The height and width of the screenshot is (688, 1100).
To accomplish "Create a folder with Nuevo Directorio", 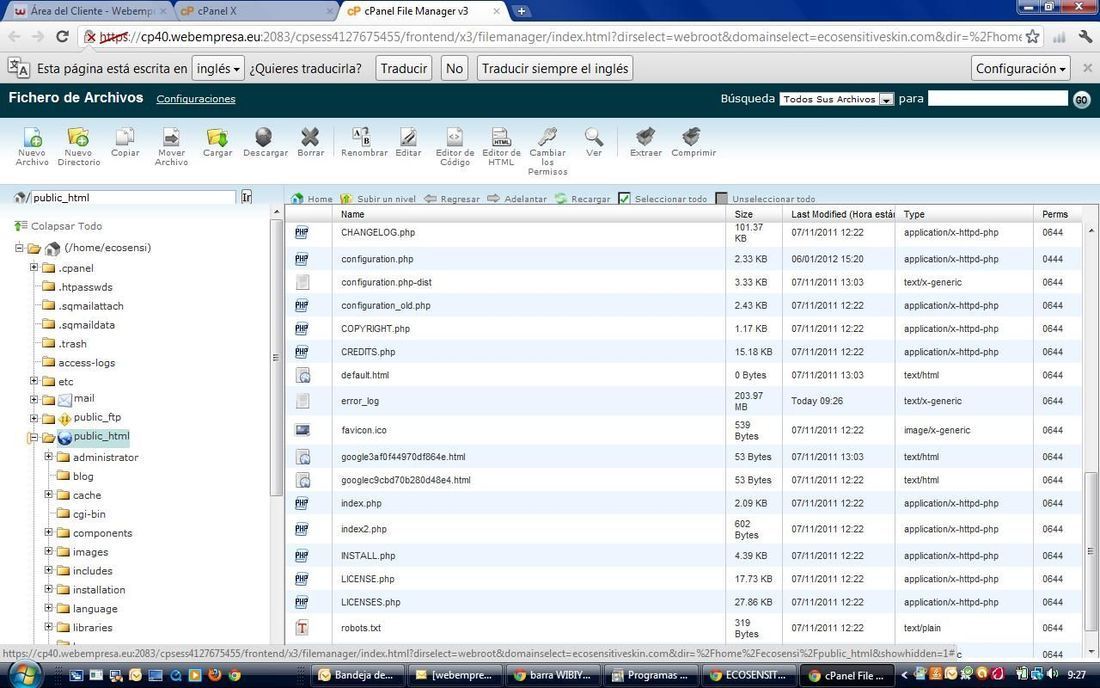I will [x=79, y=146].
